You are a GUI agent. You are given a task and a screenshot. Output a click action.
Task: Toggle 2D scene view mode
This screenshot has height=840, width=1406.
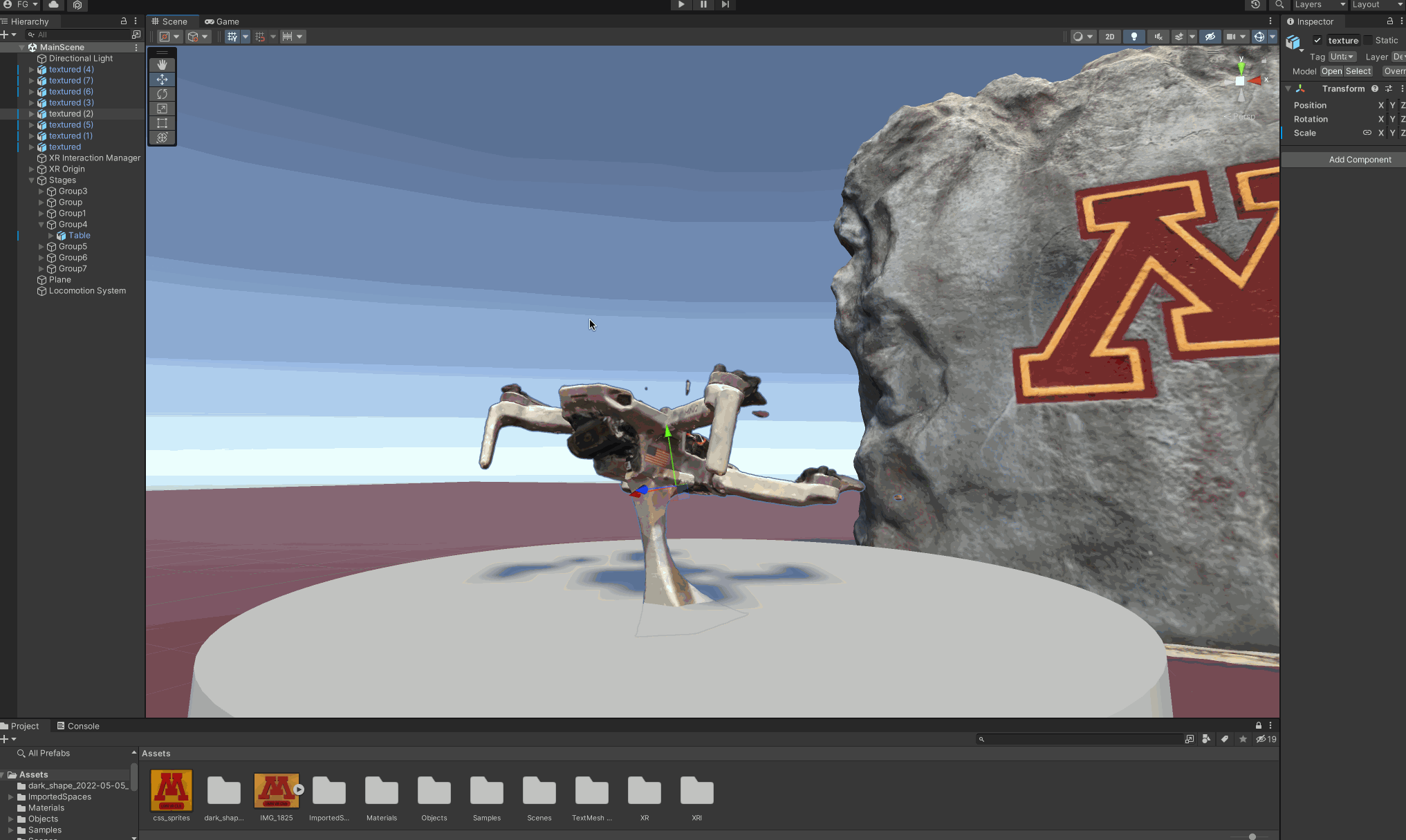[1109, 37]
